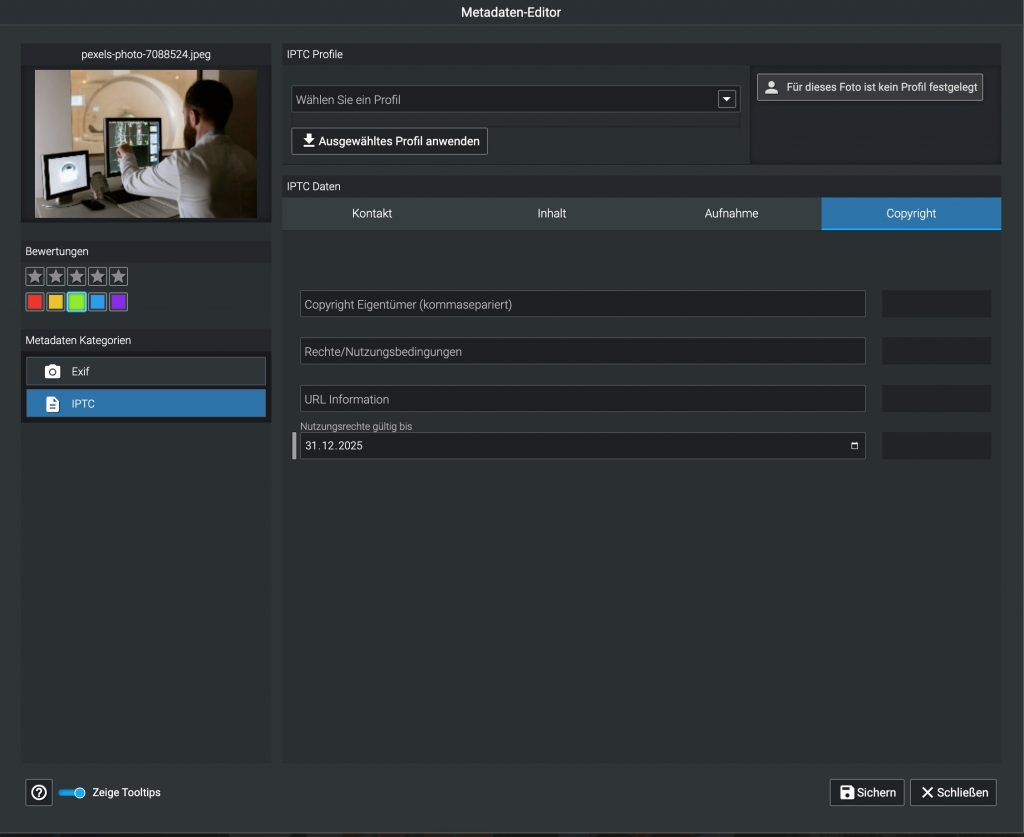Switch to the Kontakt tab

pos(371,213)
